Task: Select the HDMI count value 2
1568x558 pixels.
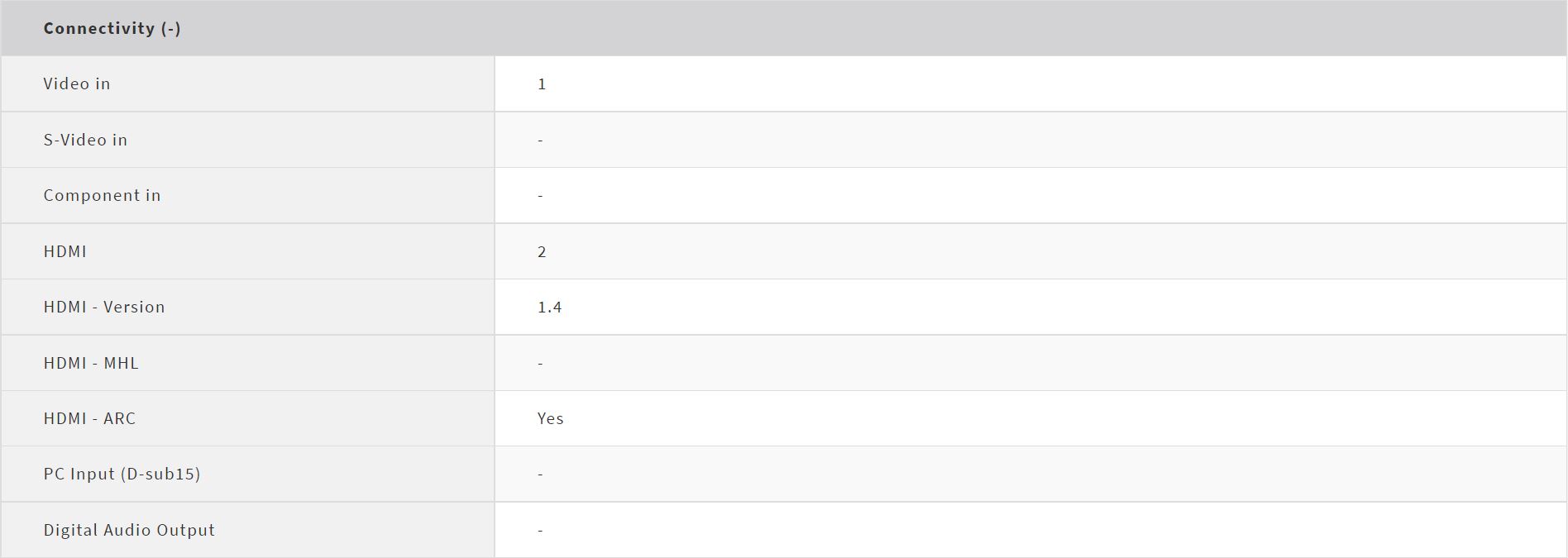Action: (x=542, y=252)
